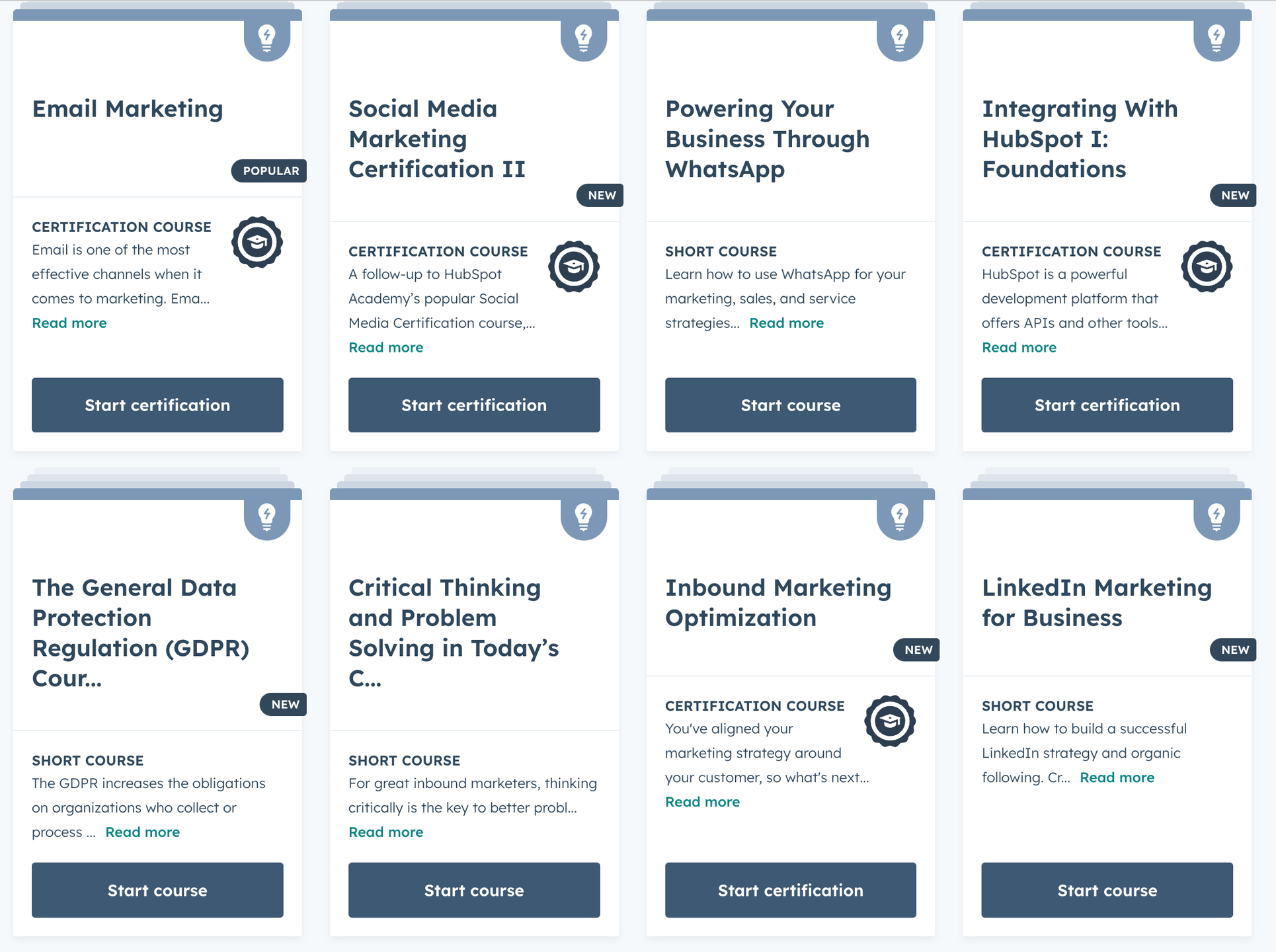Start the Critical Thinking short course
This screenshot has height=952, width=1276.
(474, 891)
